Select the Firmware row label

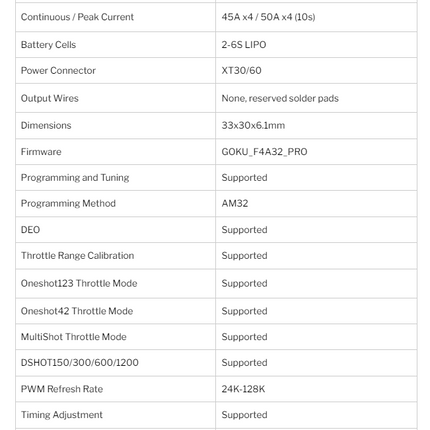[41, 152]
